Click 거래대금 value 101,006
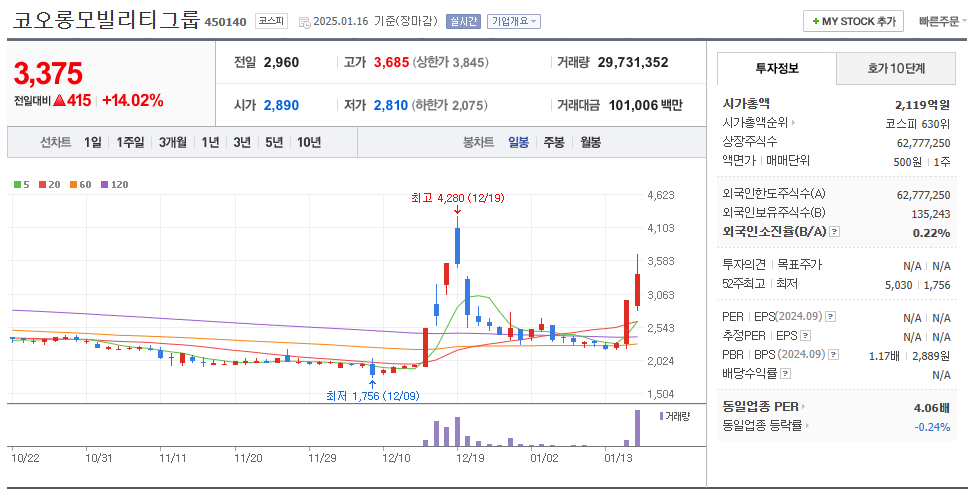The width and height of the screenshot is (977, 489). click(x=634, y=105)
